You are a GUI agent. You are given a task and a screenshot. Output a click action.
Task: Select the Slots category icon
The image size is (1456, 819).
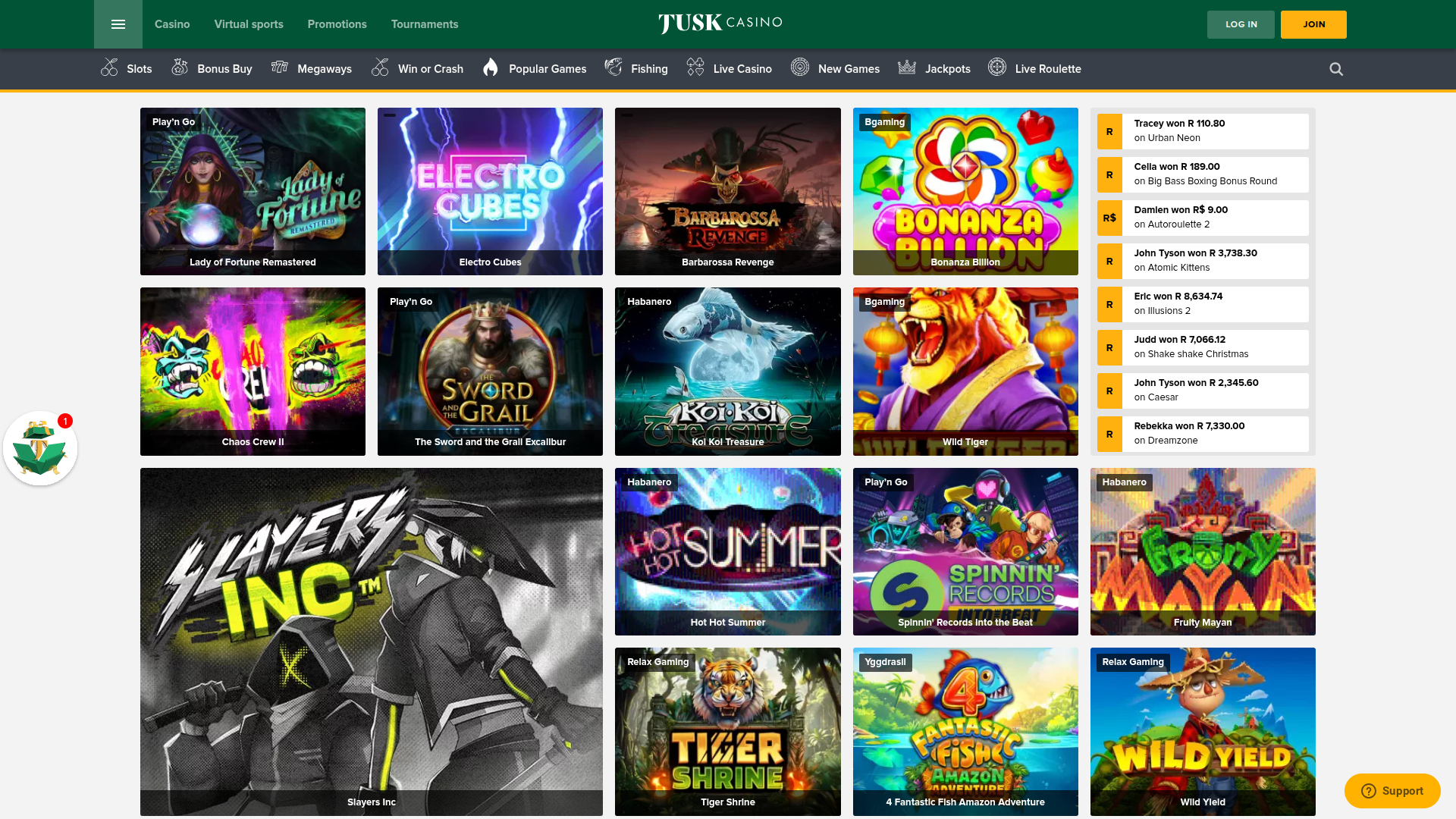pyautogui.click(x=109, y=67)
